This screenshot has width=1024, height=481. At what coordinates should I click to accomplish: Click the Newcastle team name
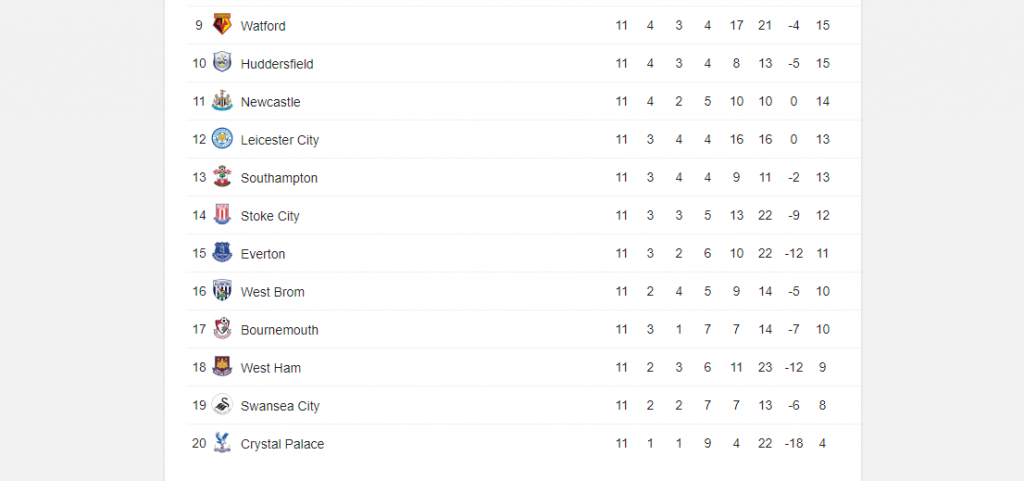(x=270, y=102)
